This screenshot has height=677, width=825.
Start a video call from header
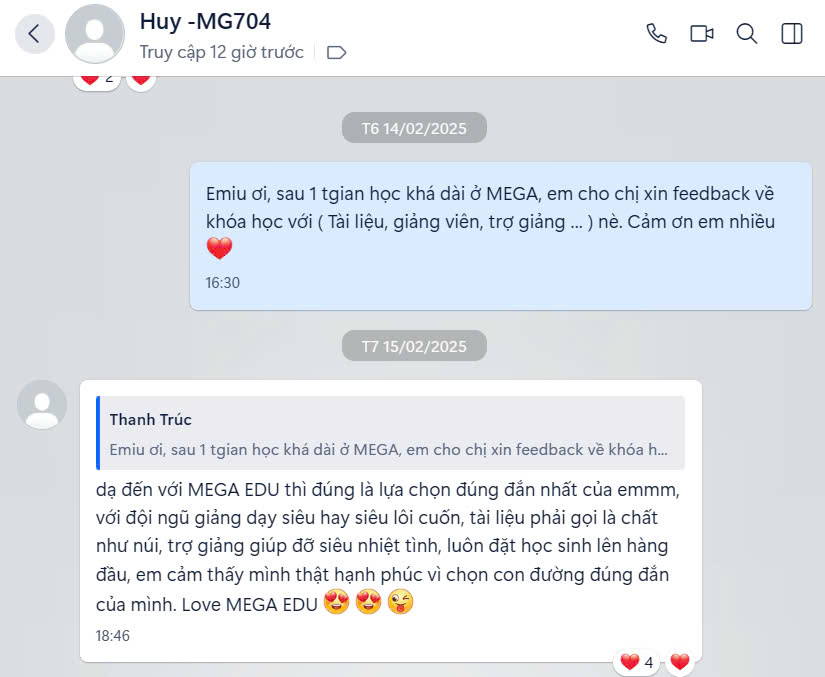pos(701,34)
